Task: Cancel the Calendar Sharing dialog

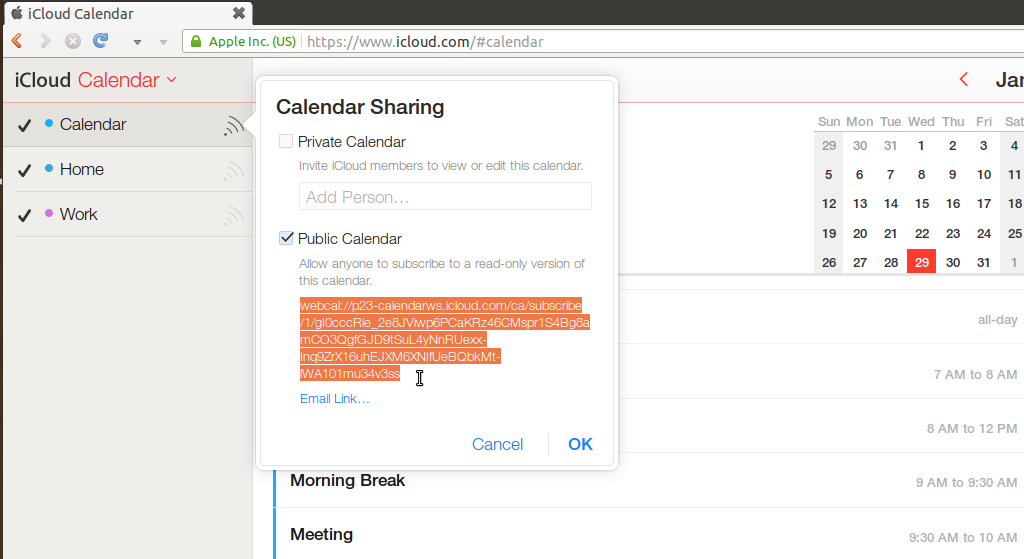Action: click(497, 444)
